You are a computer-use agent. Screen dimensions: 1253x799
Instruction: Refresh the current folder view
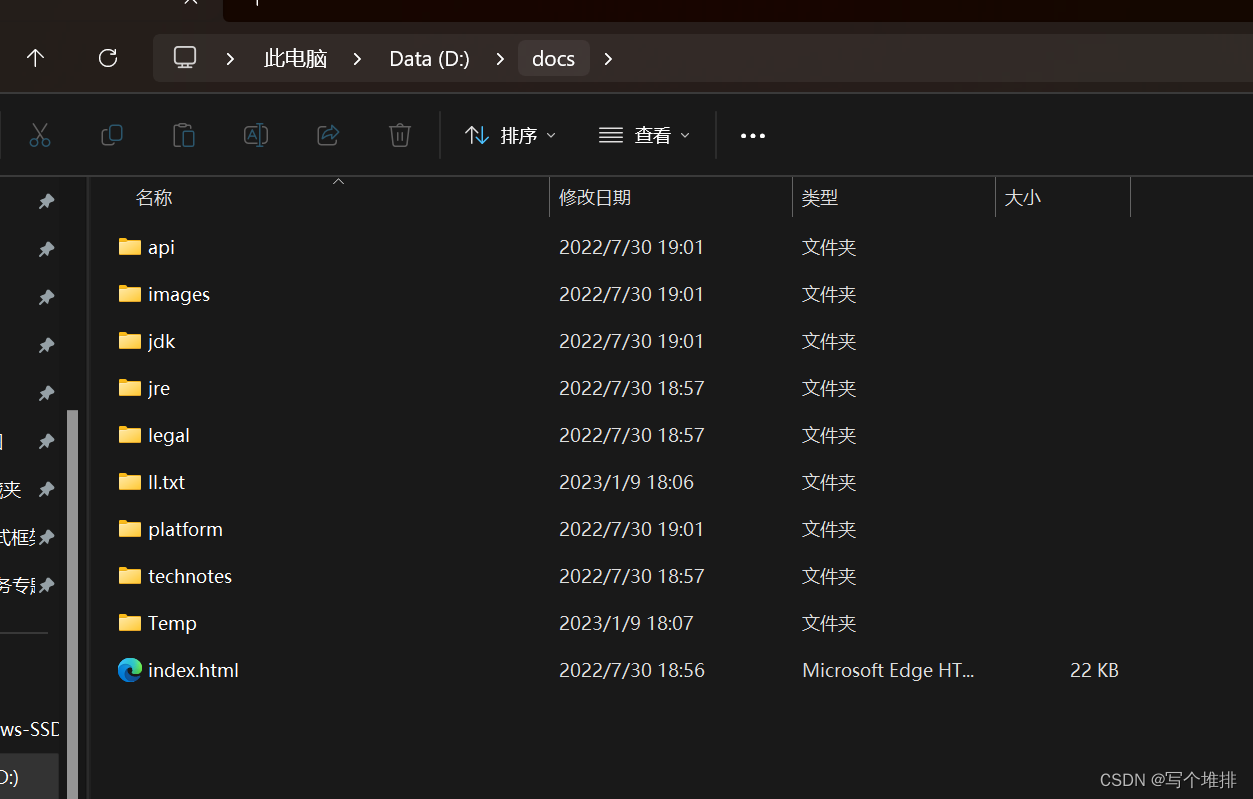[x=108, y=58]
